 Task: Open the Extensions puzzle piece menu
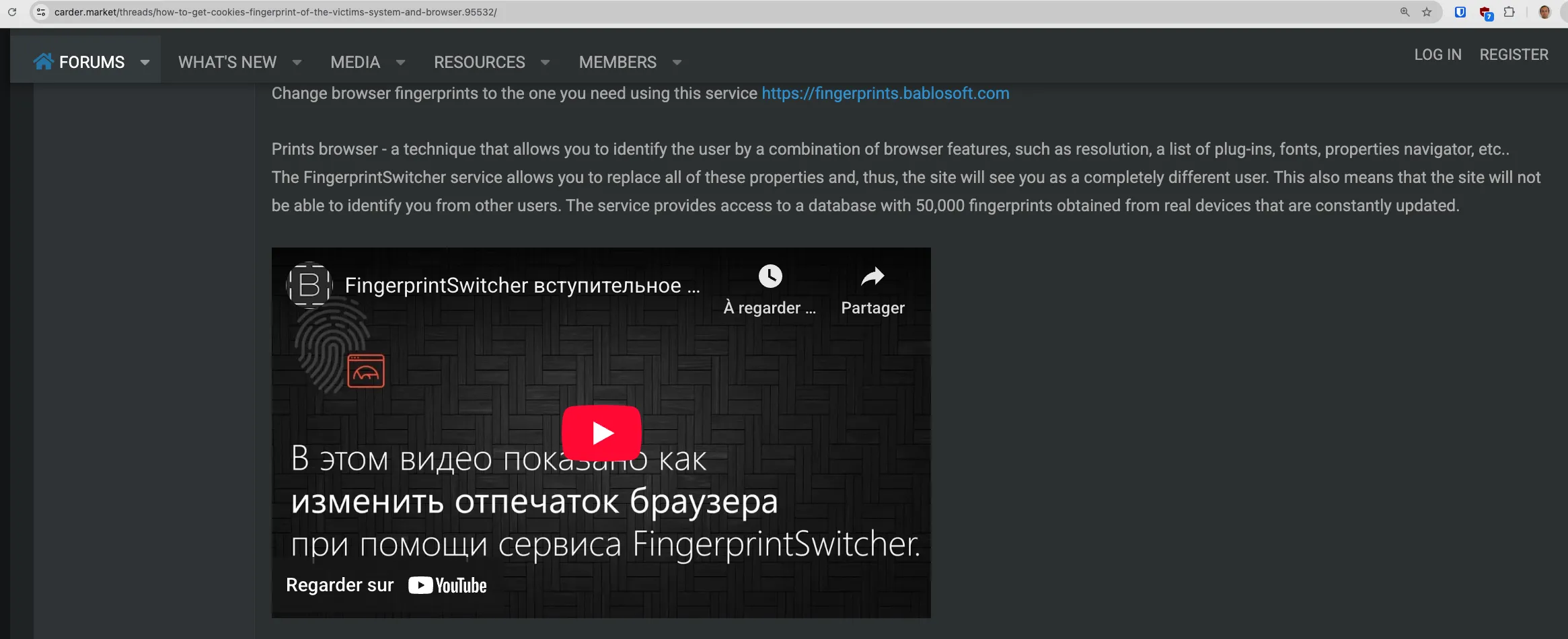click(x=1509, y=12)
